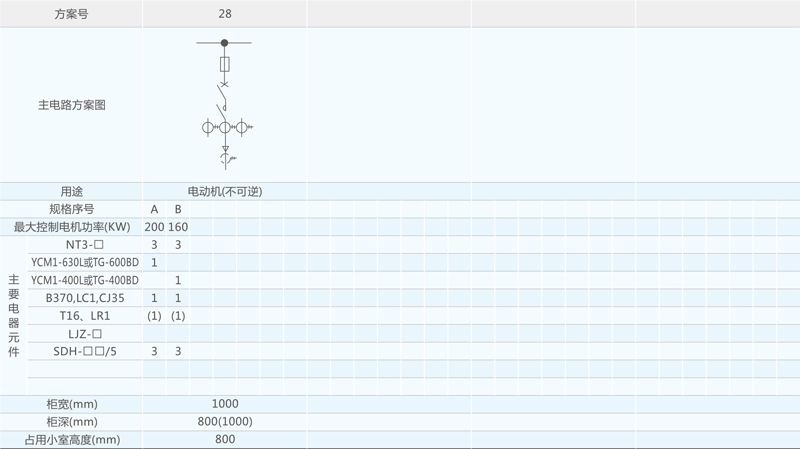
Task: Click the left current transformer circle
Action: coord(209,127)
